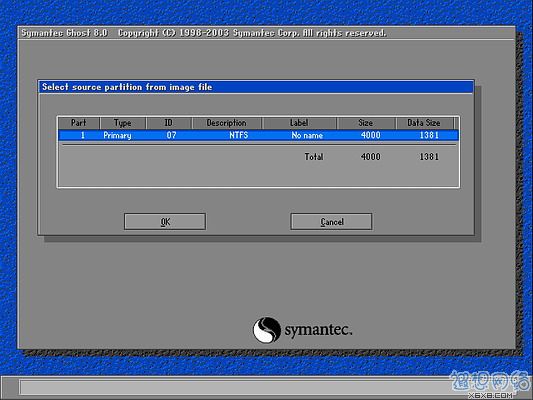Screen dimensions: 533x400
Task: Click the Description column header
Action: click(x=227, y=123)
